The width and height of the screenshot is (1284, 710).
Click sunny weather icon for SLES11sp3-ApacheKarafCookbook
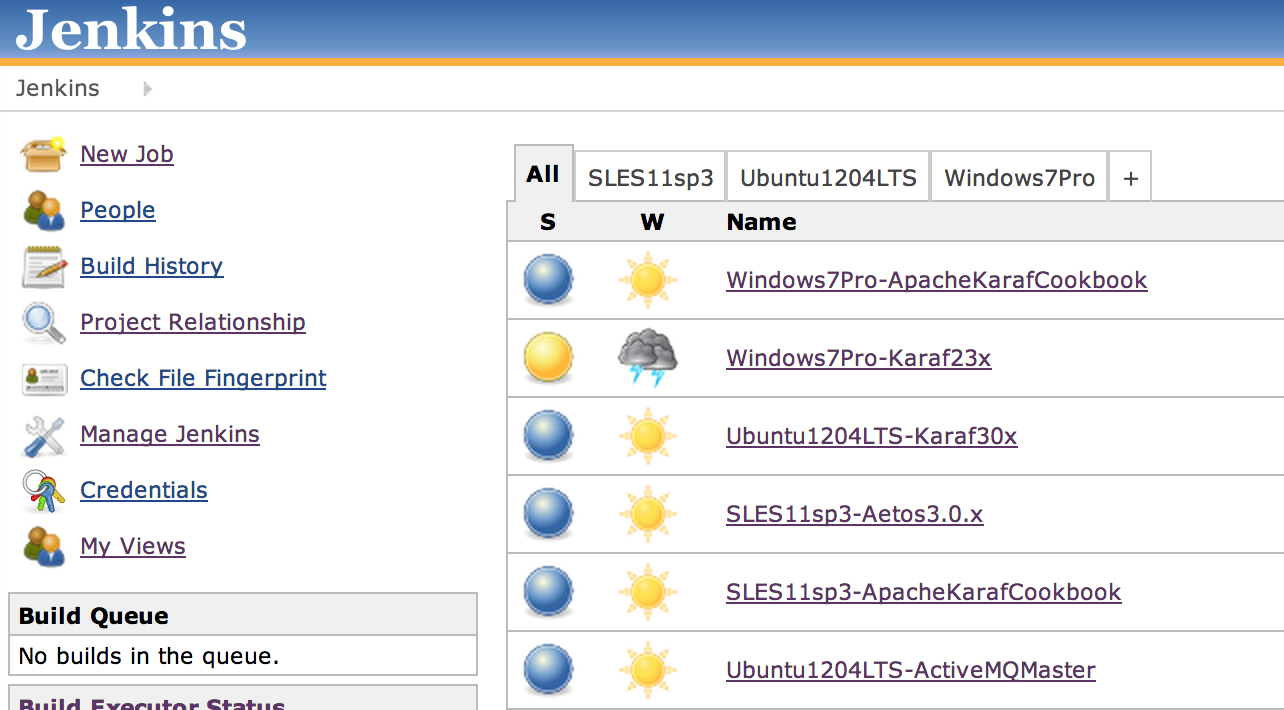(648, 592)
